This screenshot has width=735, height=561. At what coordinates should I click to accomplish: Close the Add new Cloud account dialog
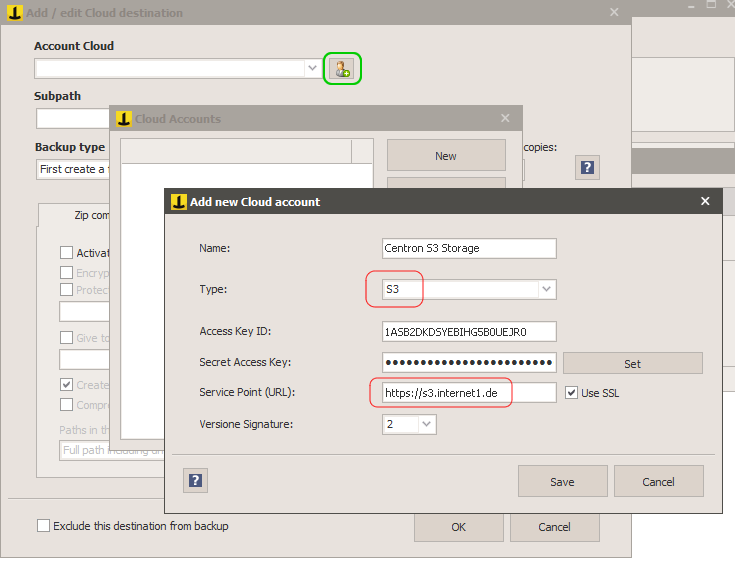click(x=705, y=201)
